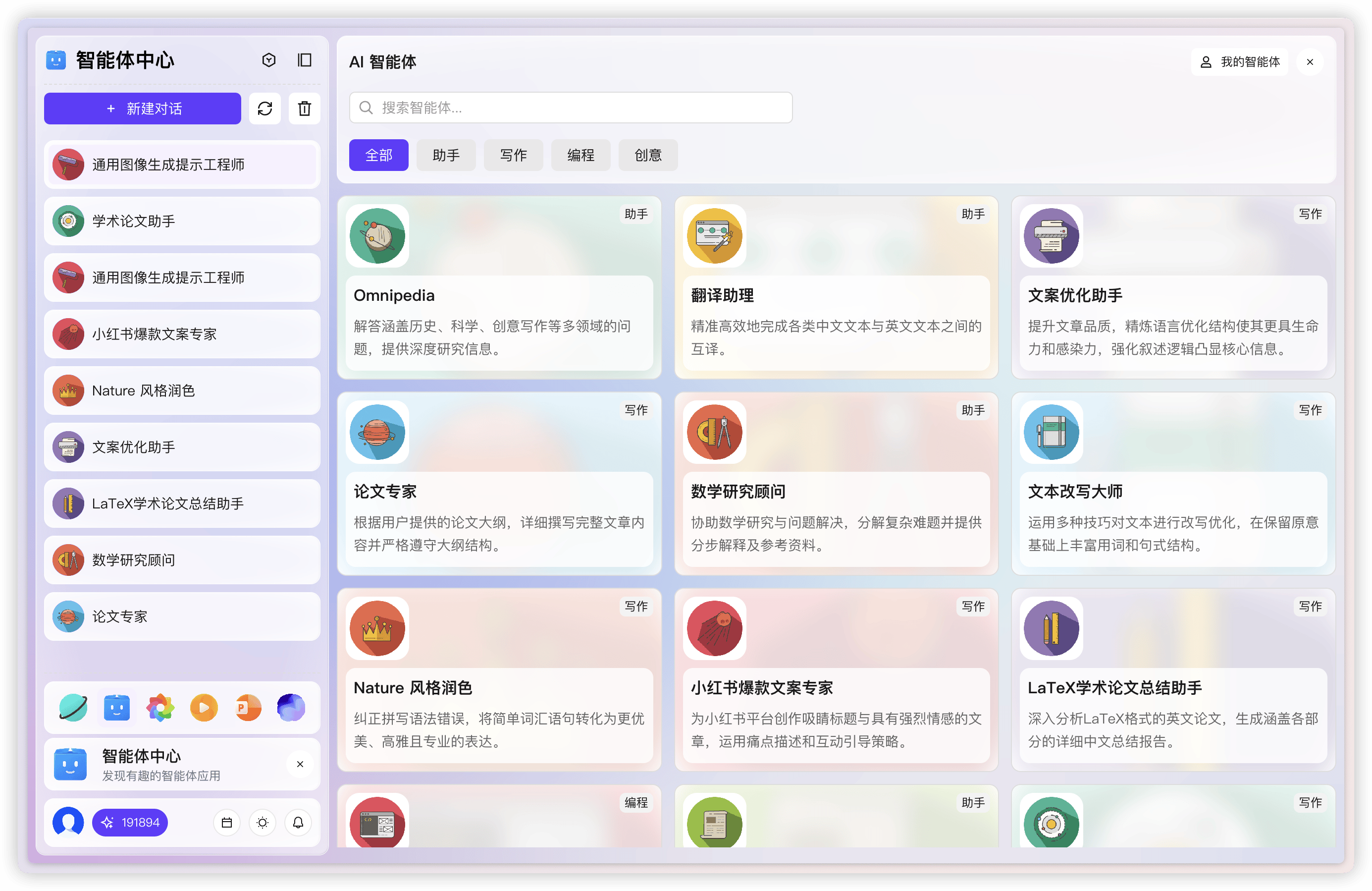Open the calendar icon at sidebar bottom

pyautogui.click(x=226, y=823)
